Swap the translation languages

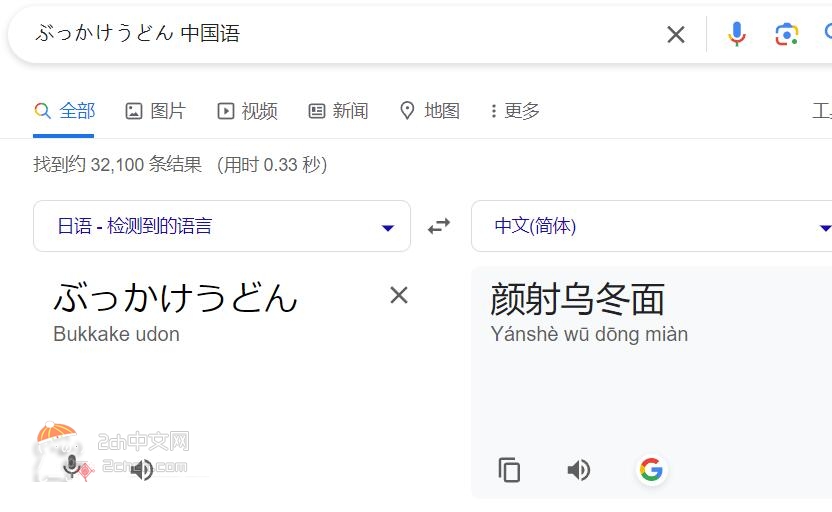point(439,227)
